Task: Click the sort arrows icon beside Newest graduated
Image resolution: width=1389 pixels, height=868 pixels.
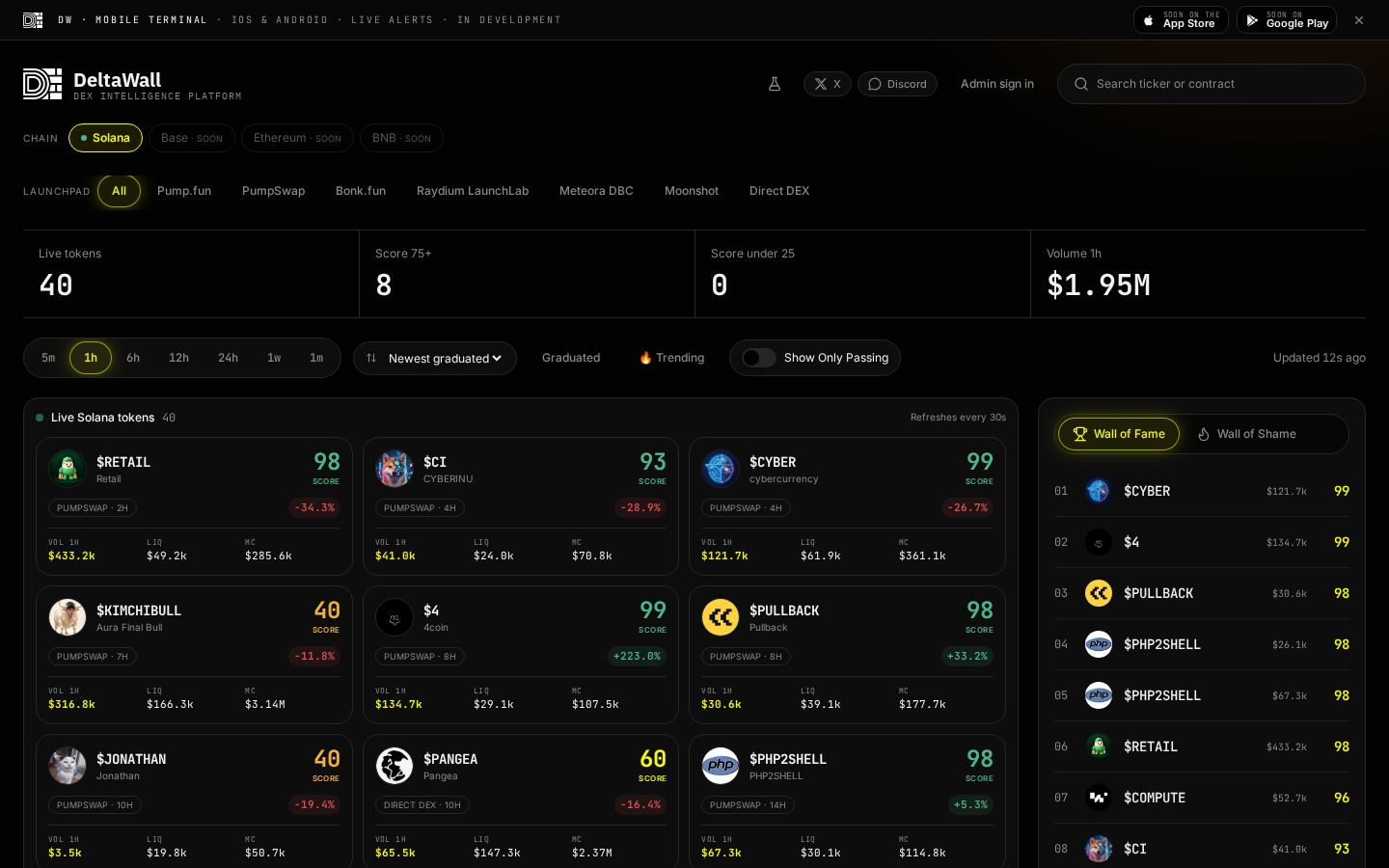Action: 371,358
